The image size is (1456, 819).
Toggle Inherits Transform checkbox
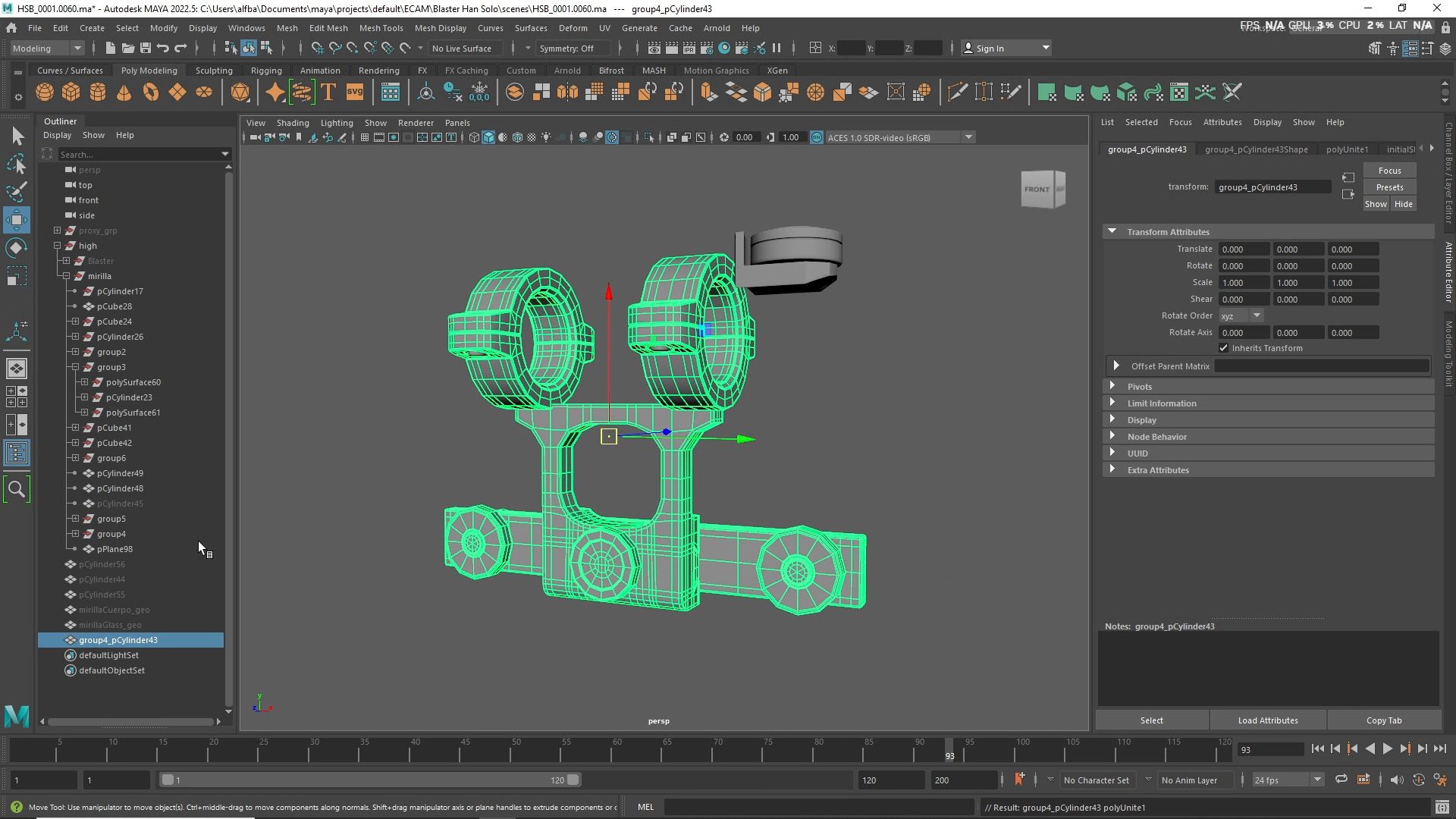point(1223,348)
